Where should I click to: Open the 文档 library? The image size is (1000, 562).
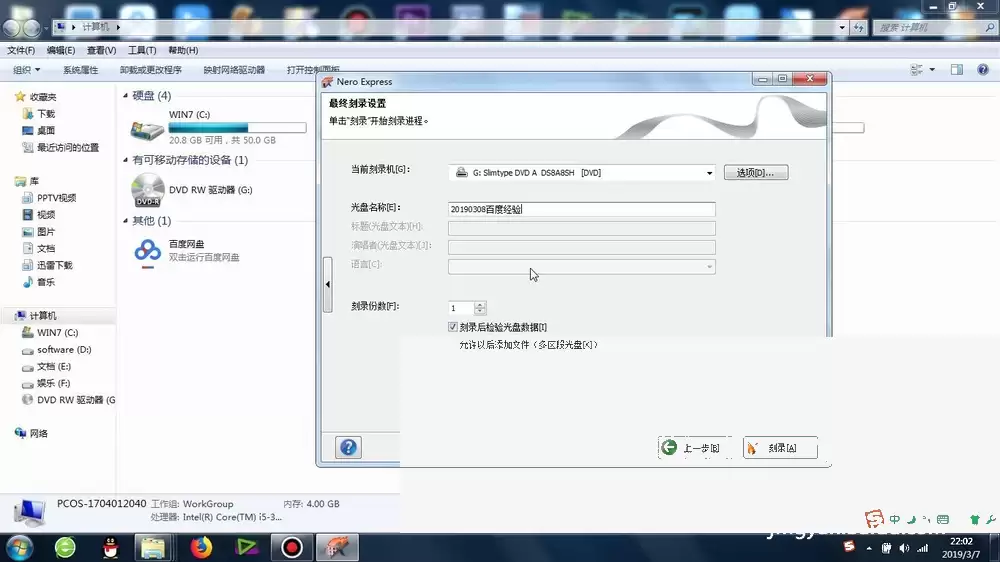46,248
